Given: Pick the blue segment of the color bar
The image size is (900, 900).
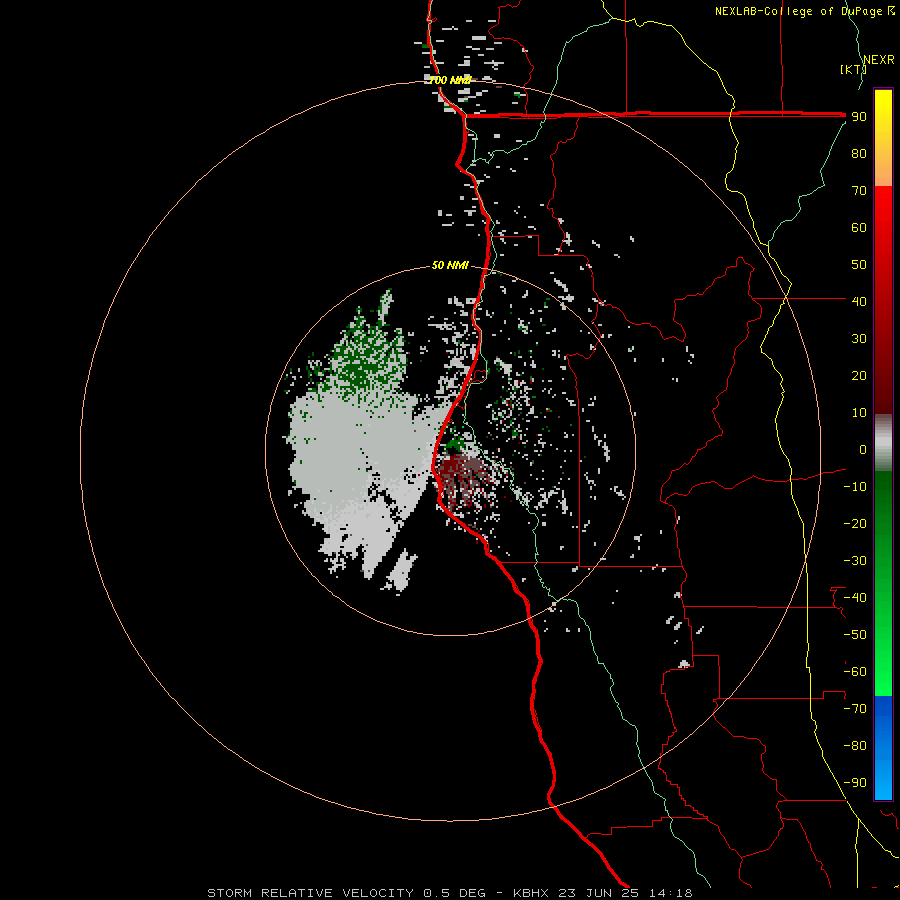Looking at the screenshot, I should coord(883,747).
